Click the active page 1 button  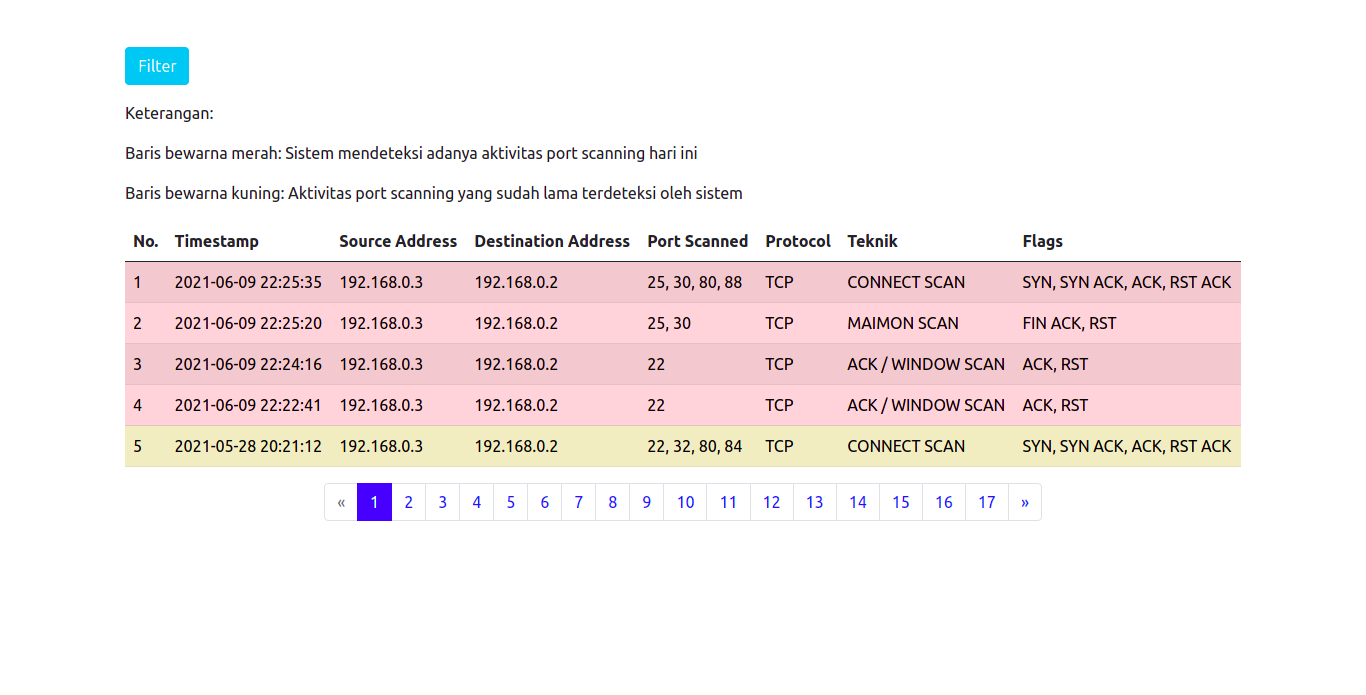click(x=374, y=502)
